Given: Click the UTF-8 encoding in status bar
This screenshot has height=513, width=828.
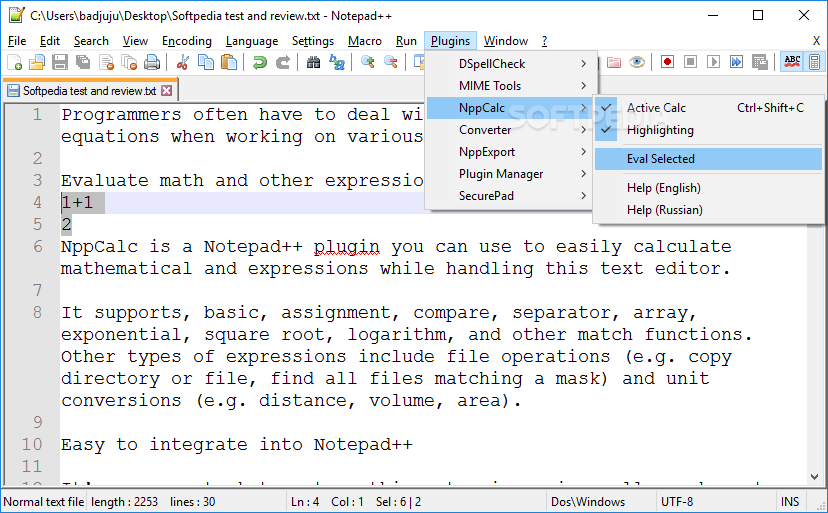Looking at the screenshot, I should [x=677, y=501].
